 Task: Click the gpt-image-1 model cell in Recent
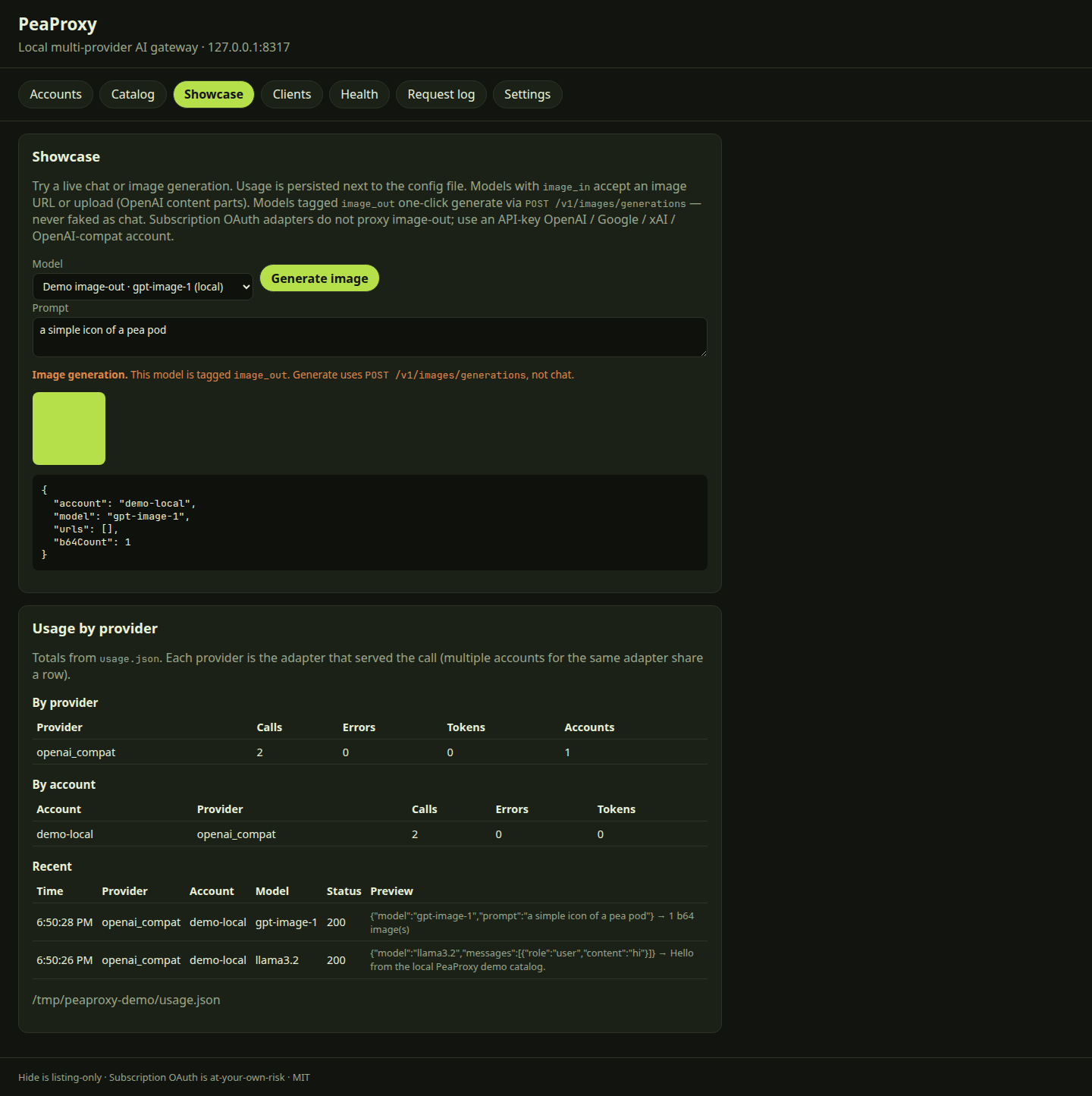coord(286,922)
